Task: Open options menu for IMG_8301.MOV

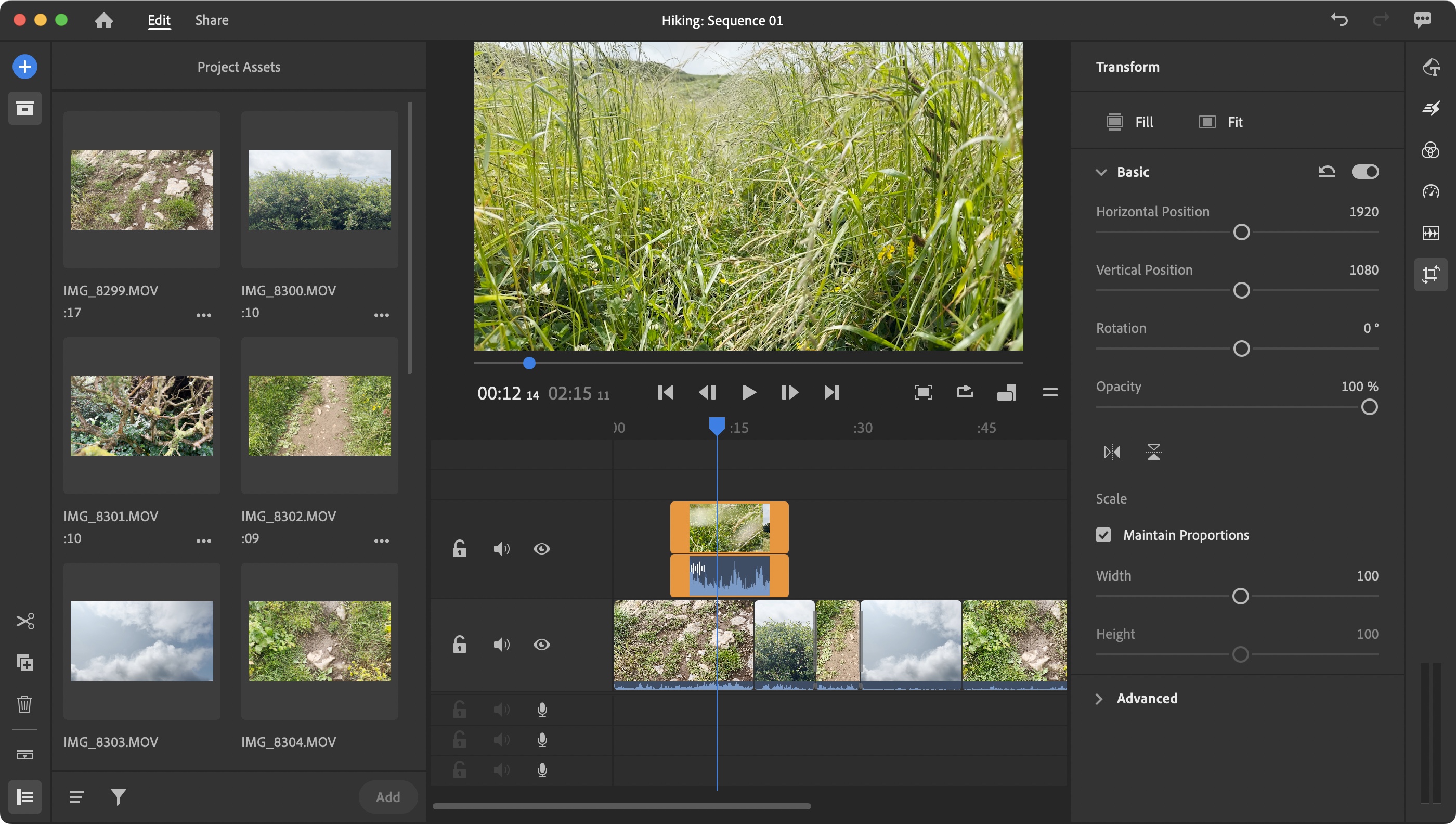Action: (x=204, y=541)
